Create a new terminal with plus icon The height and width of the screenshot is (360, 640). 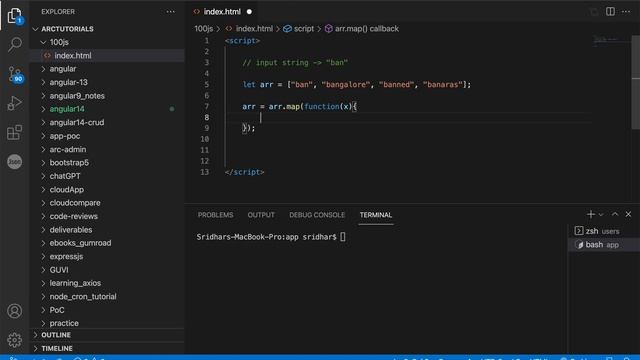point(590,214)
